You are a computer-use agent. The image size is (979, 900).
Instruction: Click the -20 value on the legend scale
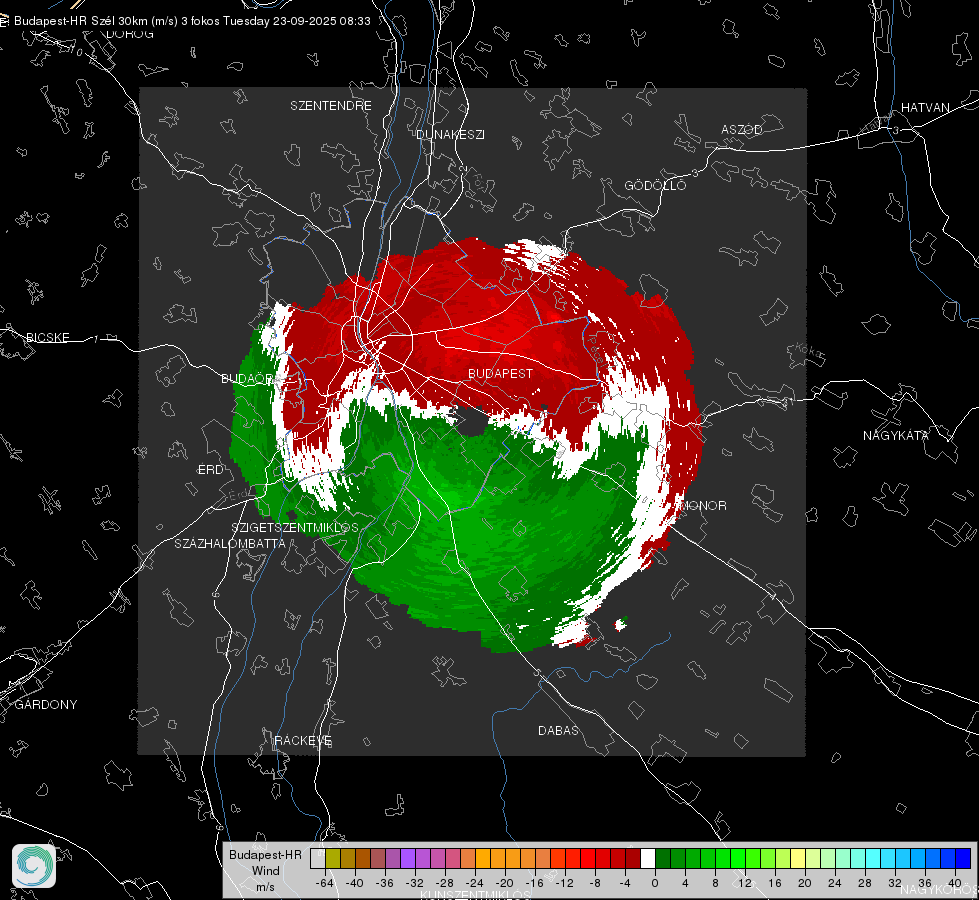[x=504, y=883]
